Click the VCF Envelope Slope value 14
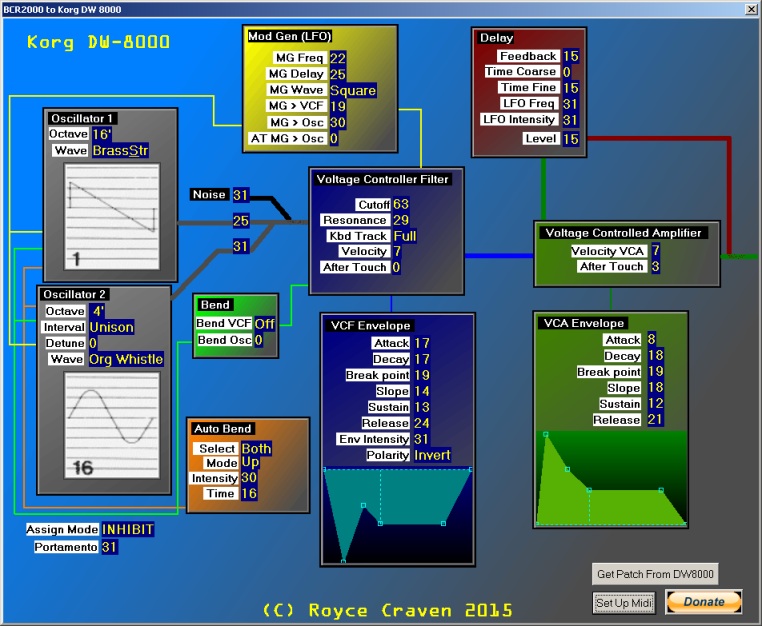762x626 pixels. click(421, 391)
